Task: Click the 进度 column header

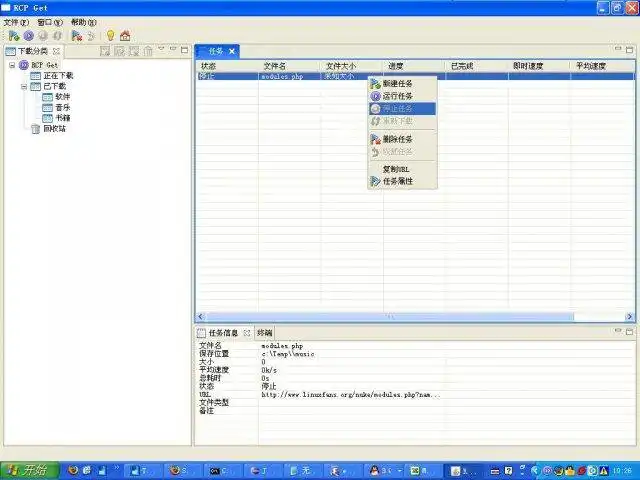Action: pos(414,66)
